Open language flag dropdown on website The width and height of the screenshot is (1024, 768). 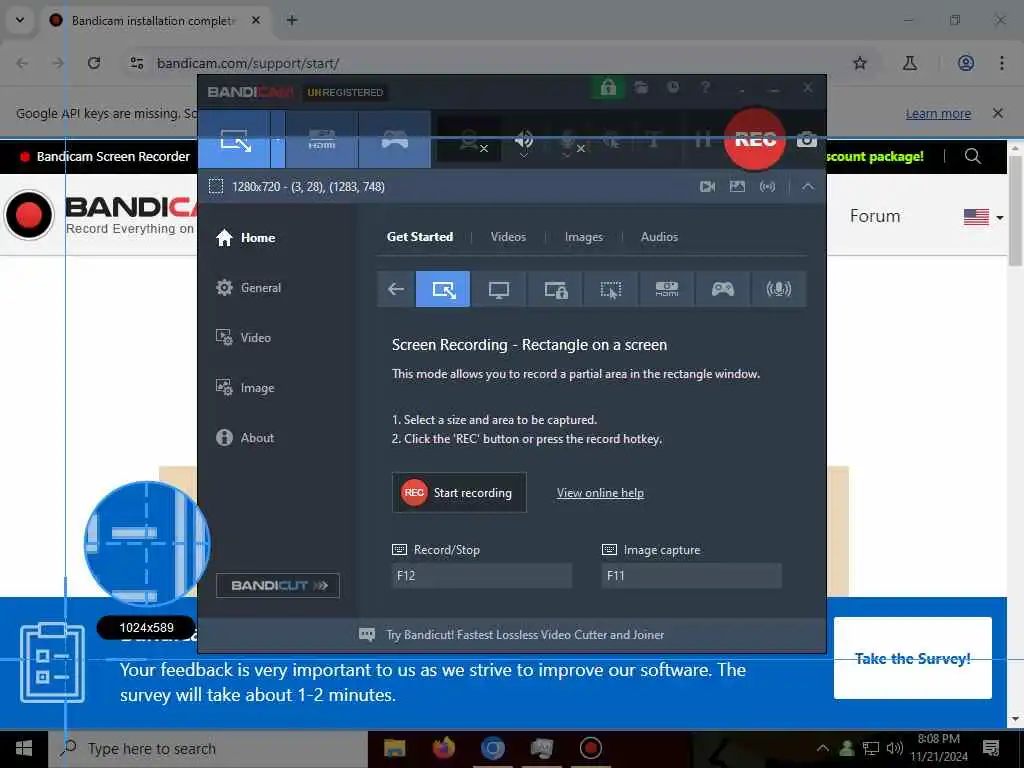984,217
